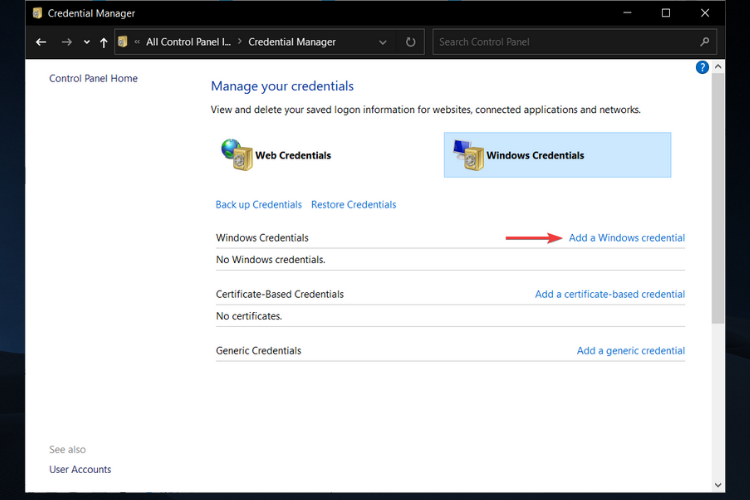
Task: Open Back up Credentials
Action: click(x=258, y=205)
